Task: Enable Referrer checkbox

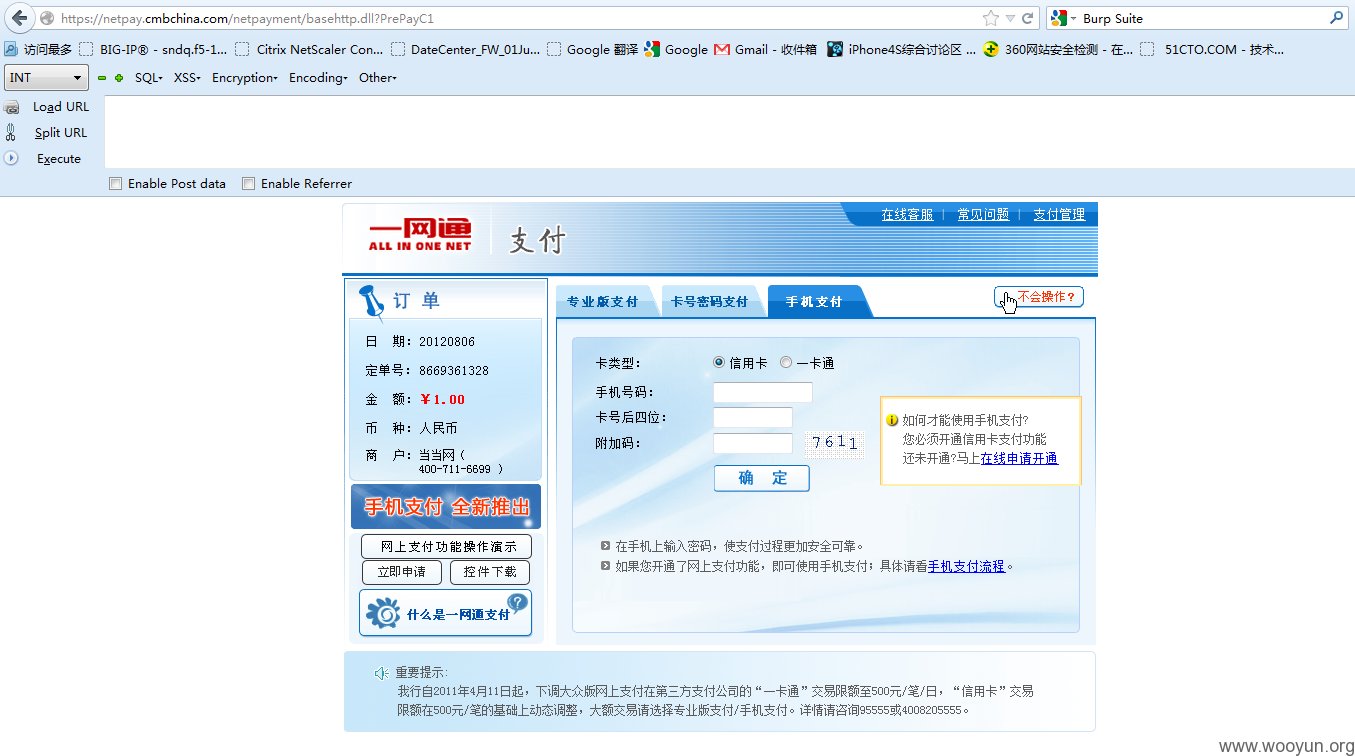Action: point(248,184)
